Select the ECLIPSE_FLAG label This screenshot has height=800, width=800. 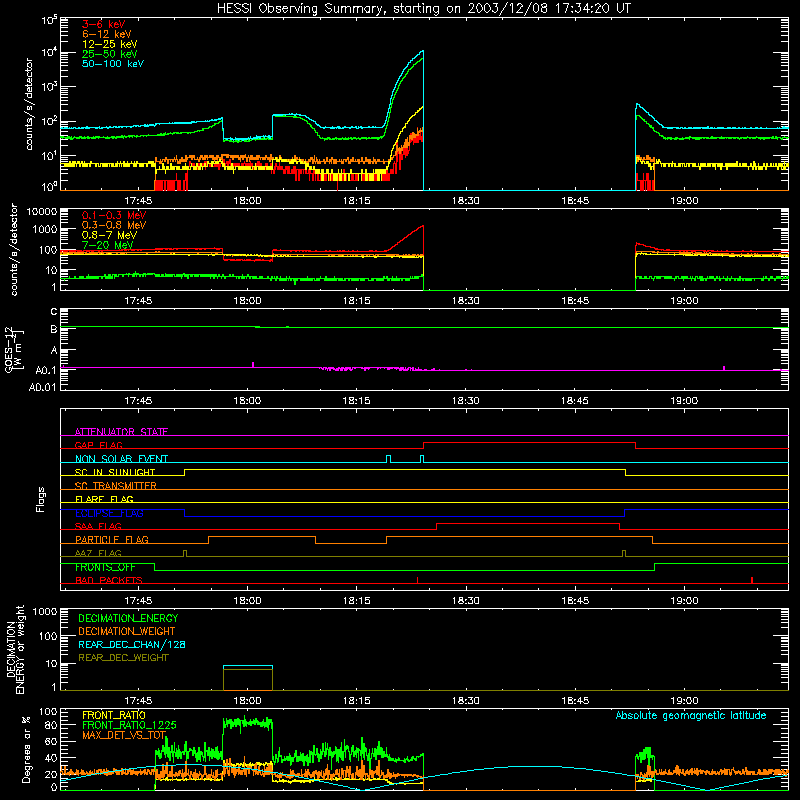(109, 513)
